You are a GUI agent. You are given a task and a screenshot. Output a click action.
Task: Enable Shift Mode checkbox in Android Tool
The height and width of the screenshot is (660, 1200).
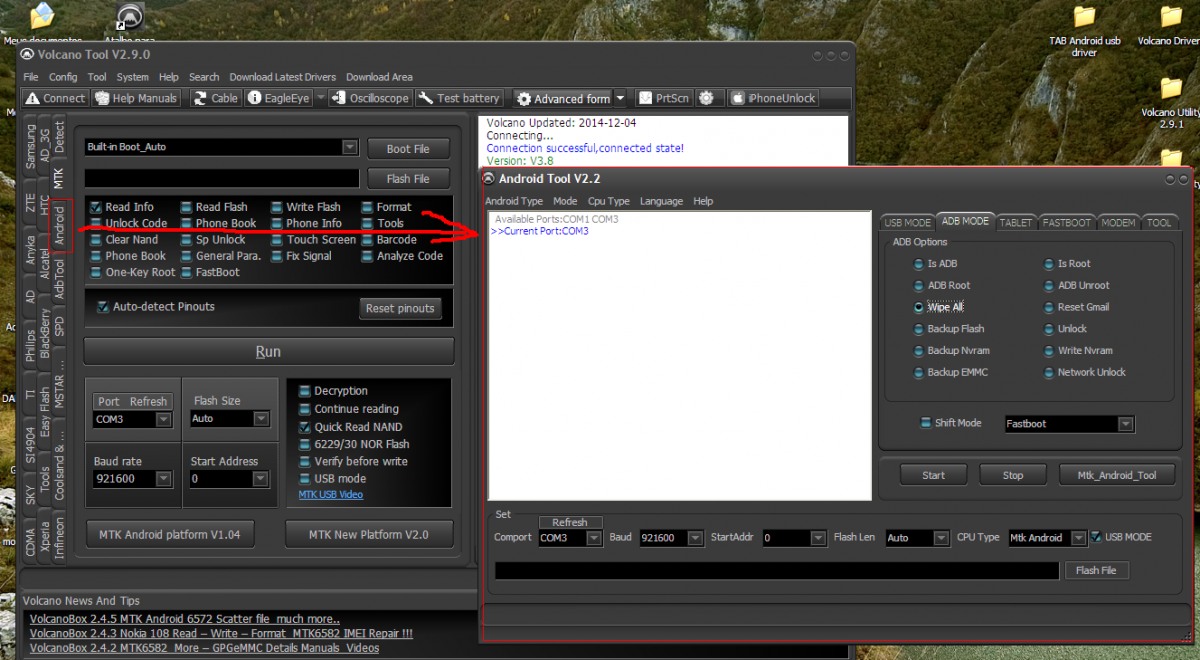pos(925,423)
